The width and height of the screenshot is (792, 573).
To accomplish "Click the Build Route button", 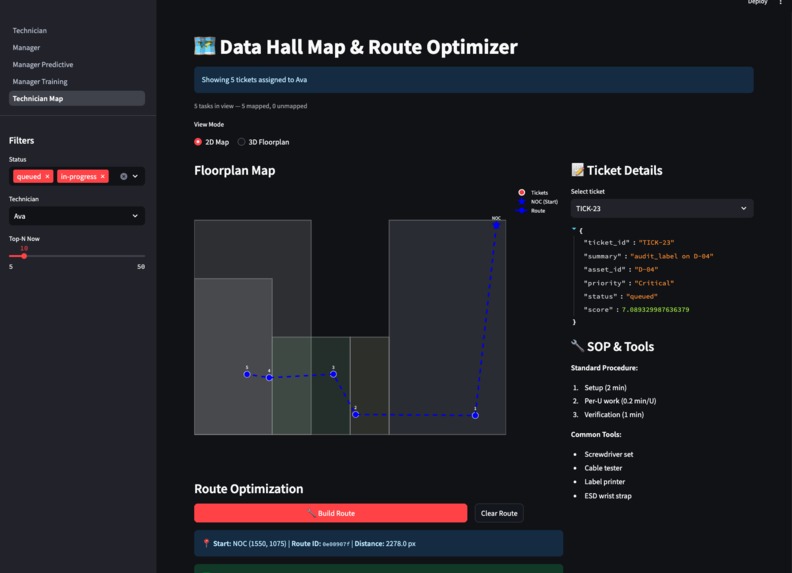I will pos(330,513).
